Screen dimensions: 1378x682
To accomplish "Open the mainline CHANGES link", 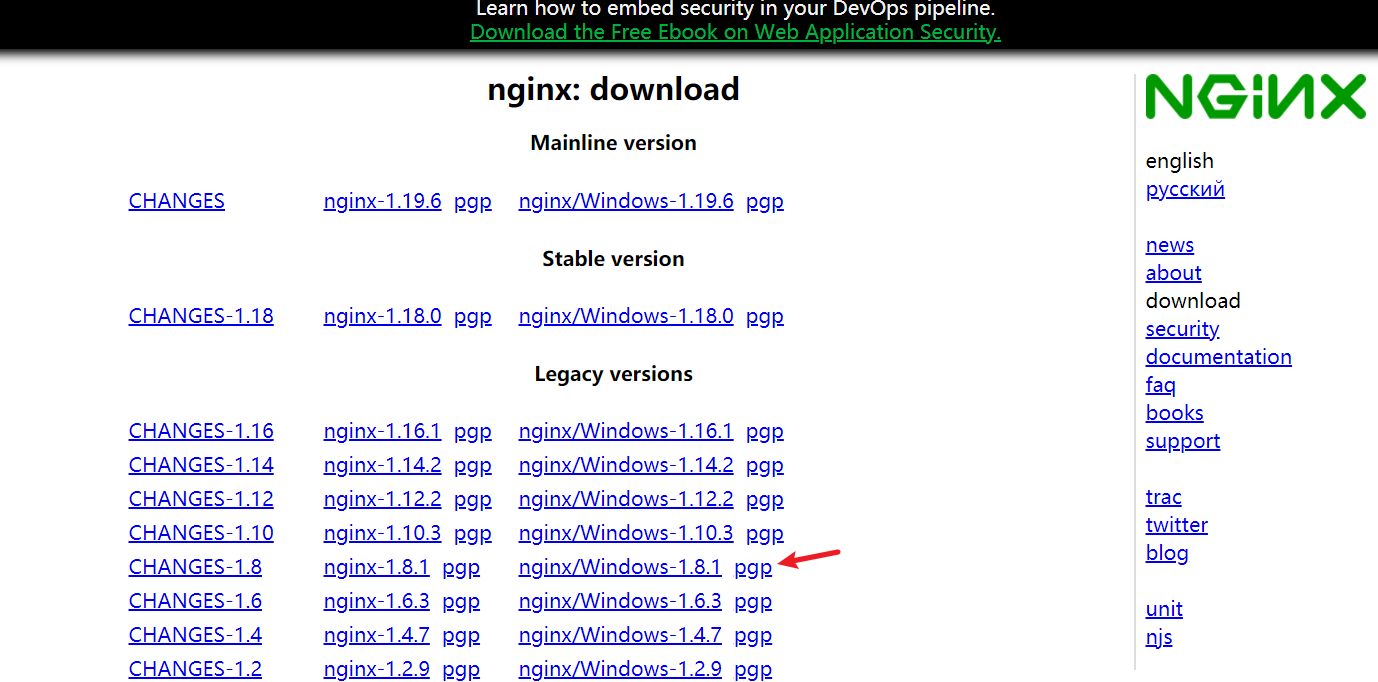I will pyautogui.click(x=177, y=201).
